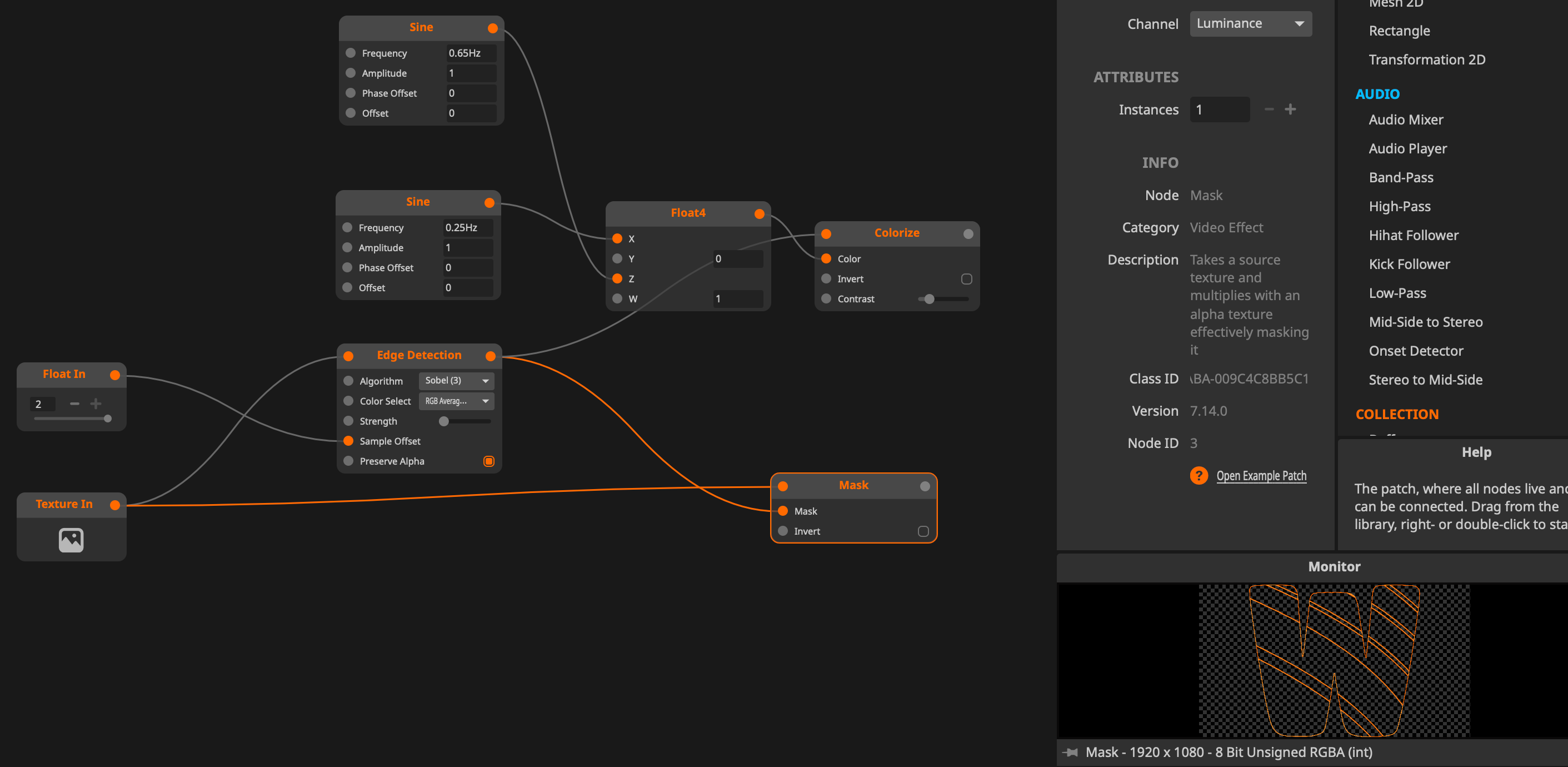Select Kick Follower from the library list
Viewport: 1568px width, 767px height.
point(1409,264)
